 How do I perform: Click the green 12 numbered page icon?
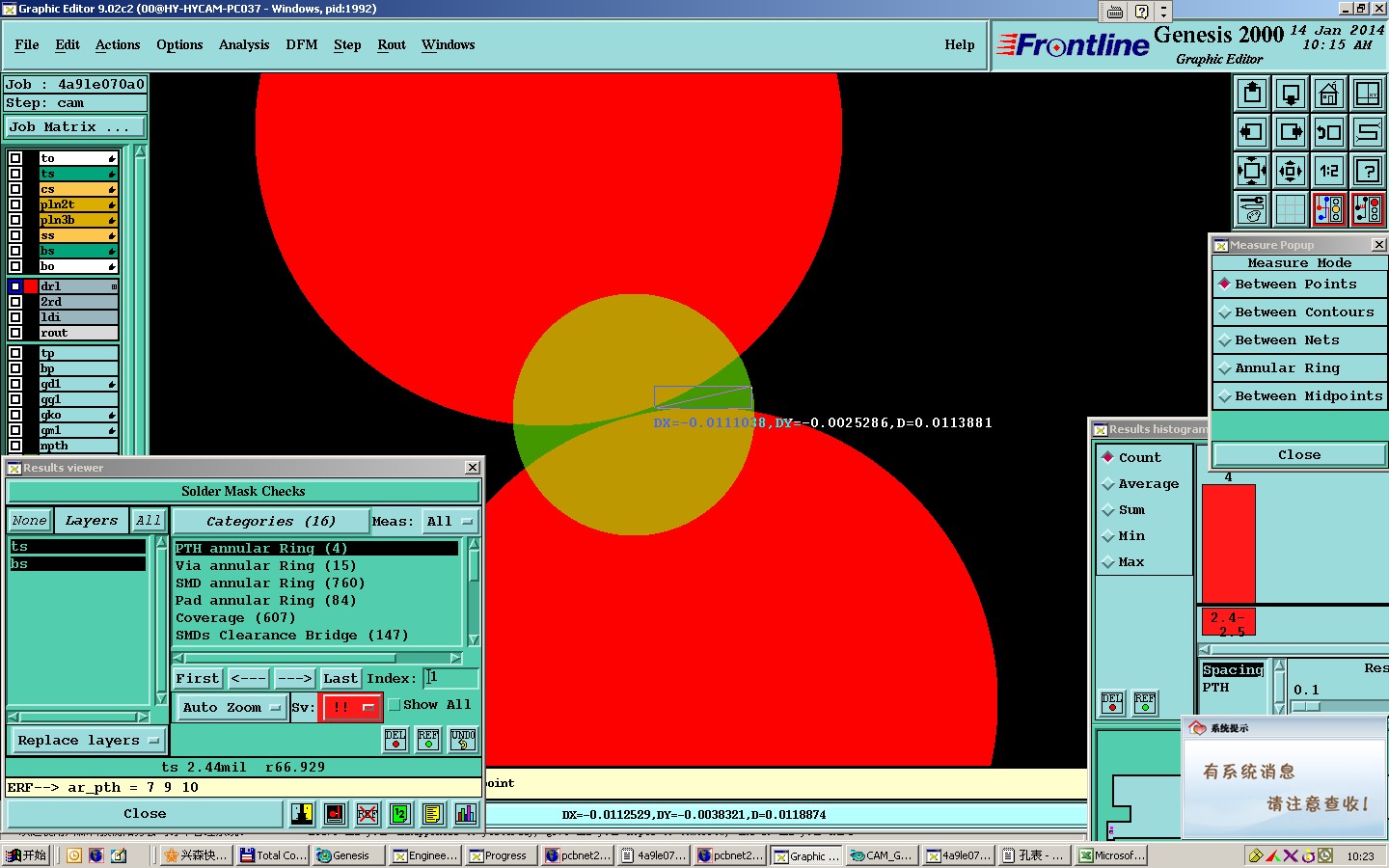click(399, 814)
